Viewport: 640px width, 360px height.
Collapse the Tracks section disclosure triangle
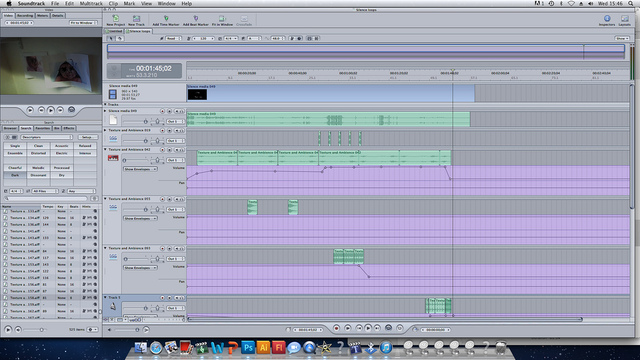106,104
